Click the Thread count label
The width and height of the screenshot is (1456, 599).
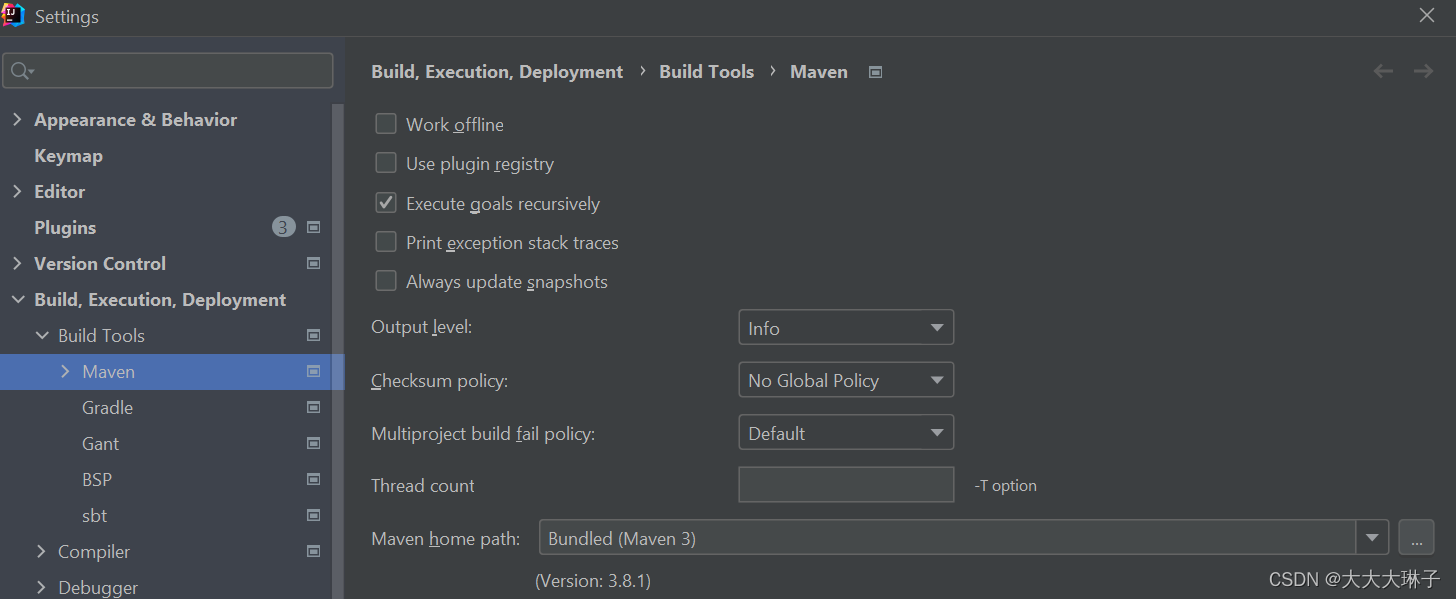click(423, 486)
